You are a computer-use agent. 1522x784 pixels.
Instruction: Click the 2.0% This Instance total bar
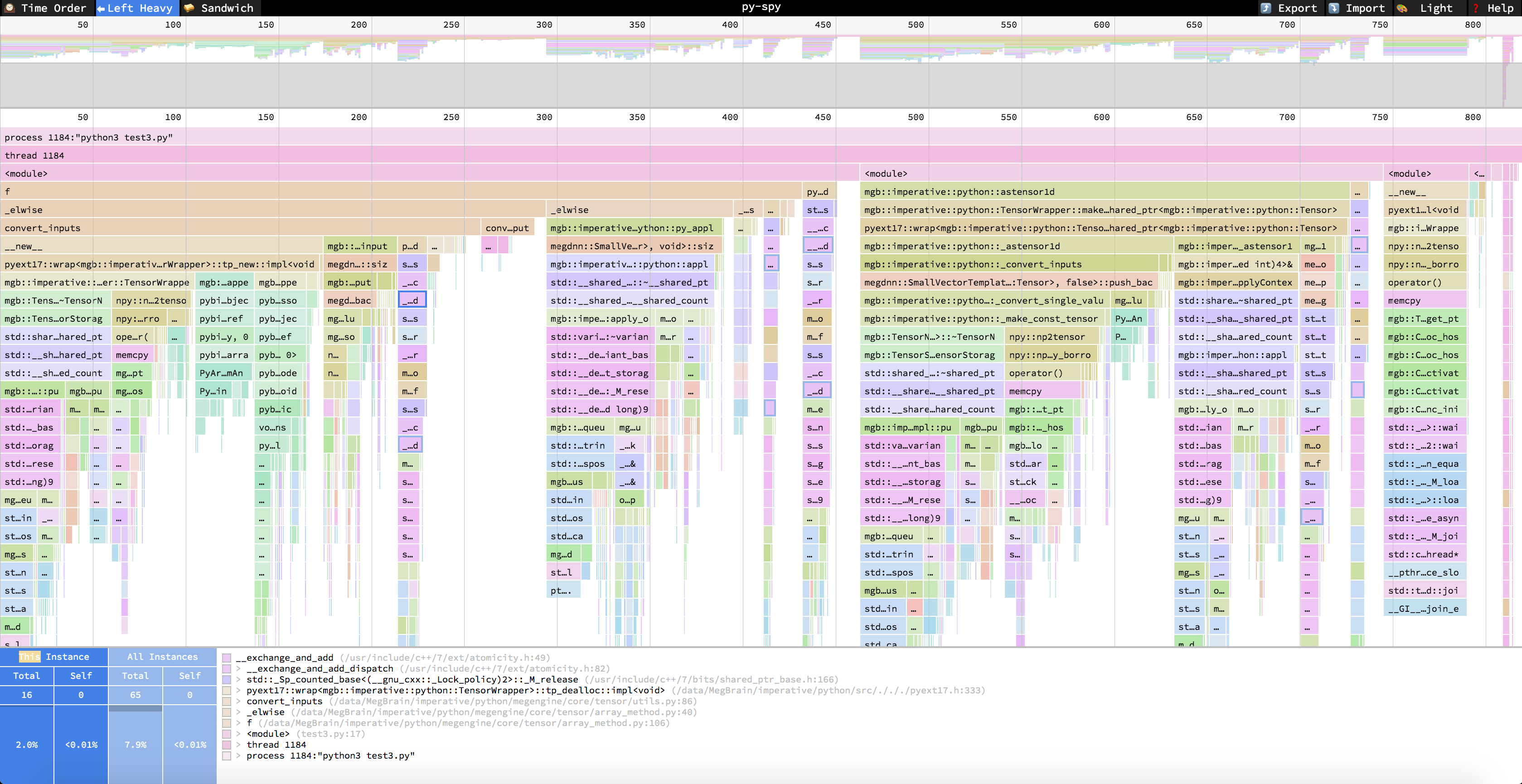coord(27,745)
